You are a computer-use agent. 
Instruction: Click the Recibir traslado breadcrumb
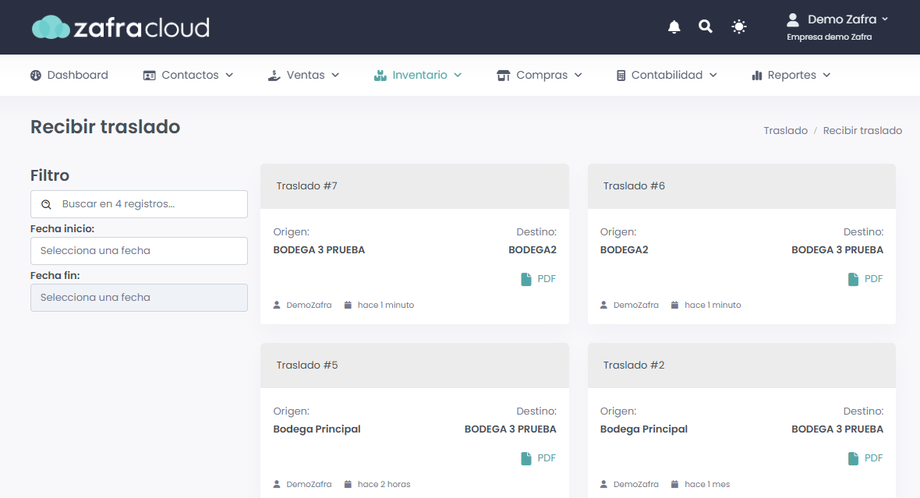tap(862, 130)
